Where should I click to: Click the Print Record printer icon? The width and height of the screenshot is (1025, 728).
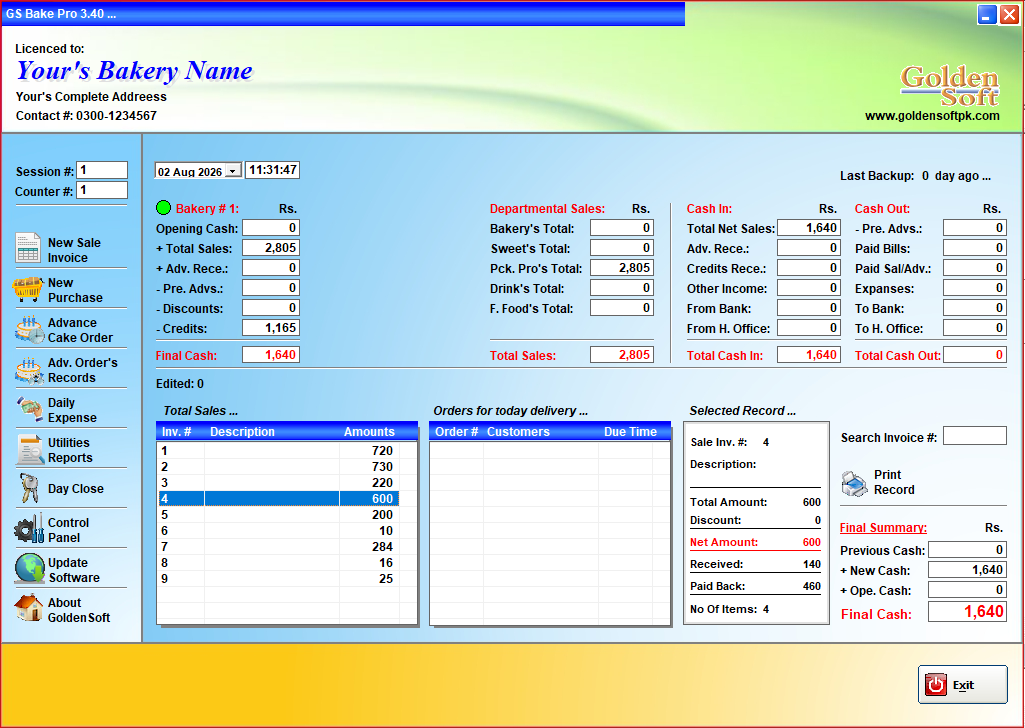click(x=854, y=483)
